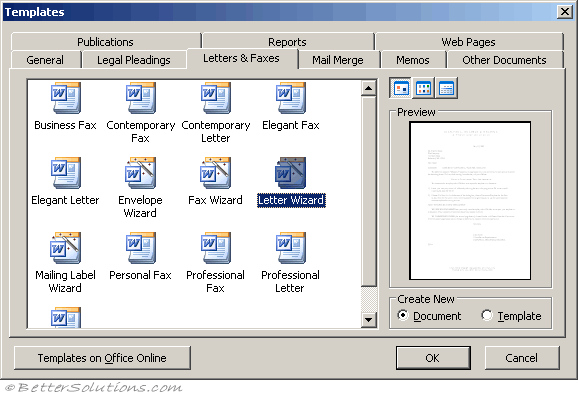Click the "Contemporary Letter" label text
The height and width of the screenshot is (395, 578).
pyautogui.click(x=216, y=132)
